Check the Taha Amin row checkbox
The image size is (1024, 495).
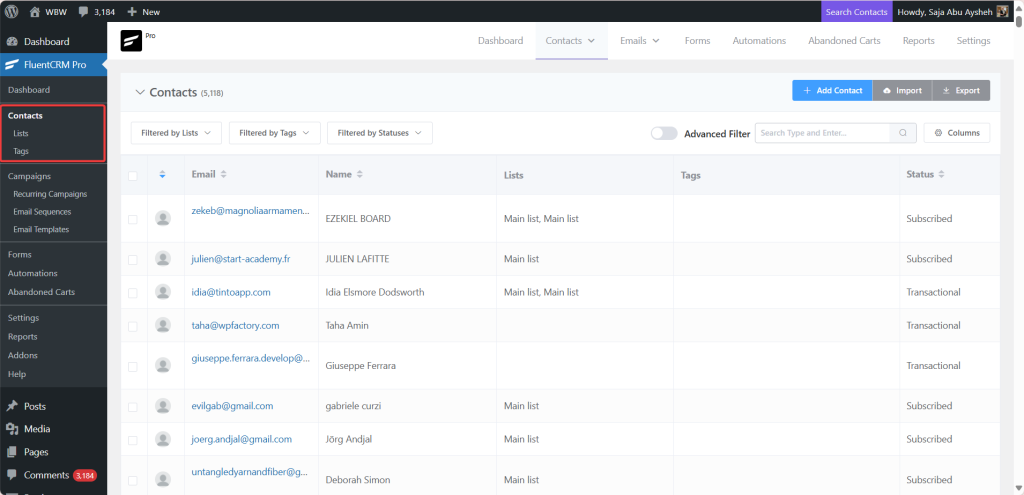point(133,326)
